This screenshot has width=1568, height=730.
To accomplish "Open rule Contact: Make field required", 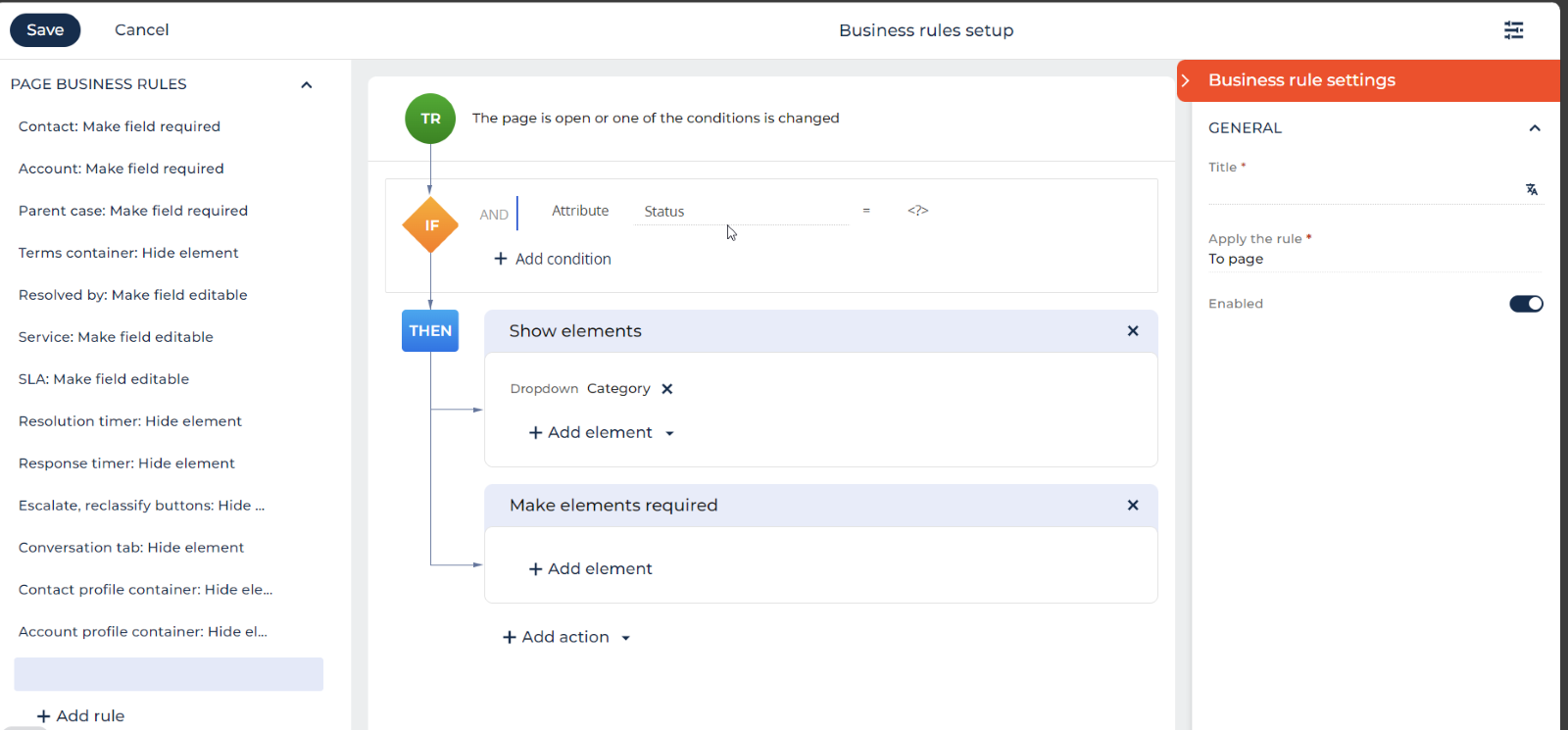I will coord(120,126).
